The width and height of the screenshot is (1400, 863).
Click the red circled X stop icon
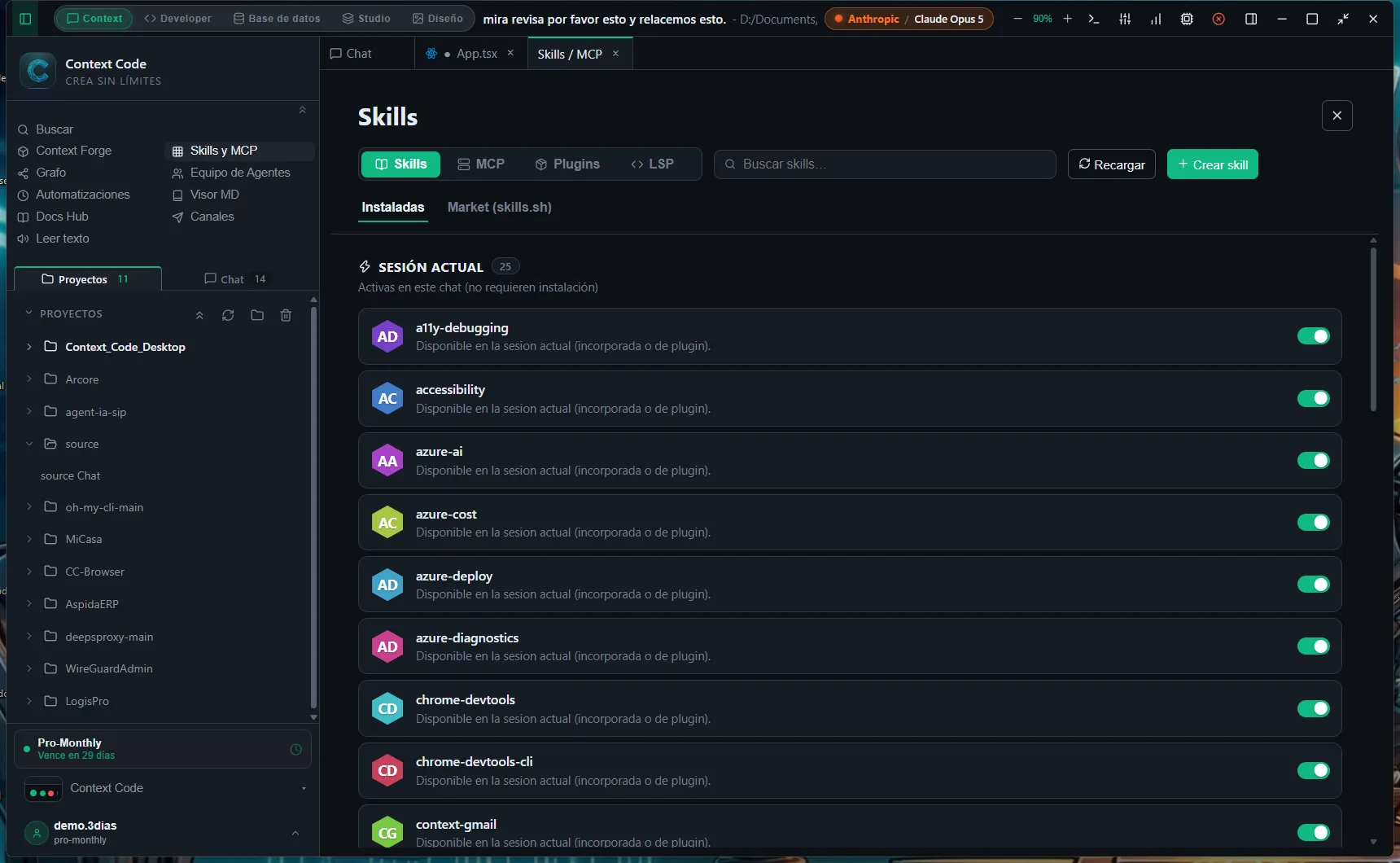tap(1218, 19)
